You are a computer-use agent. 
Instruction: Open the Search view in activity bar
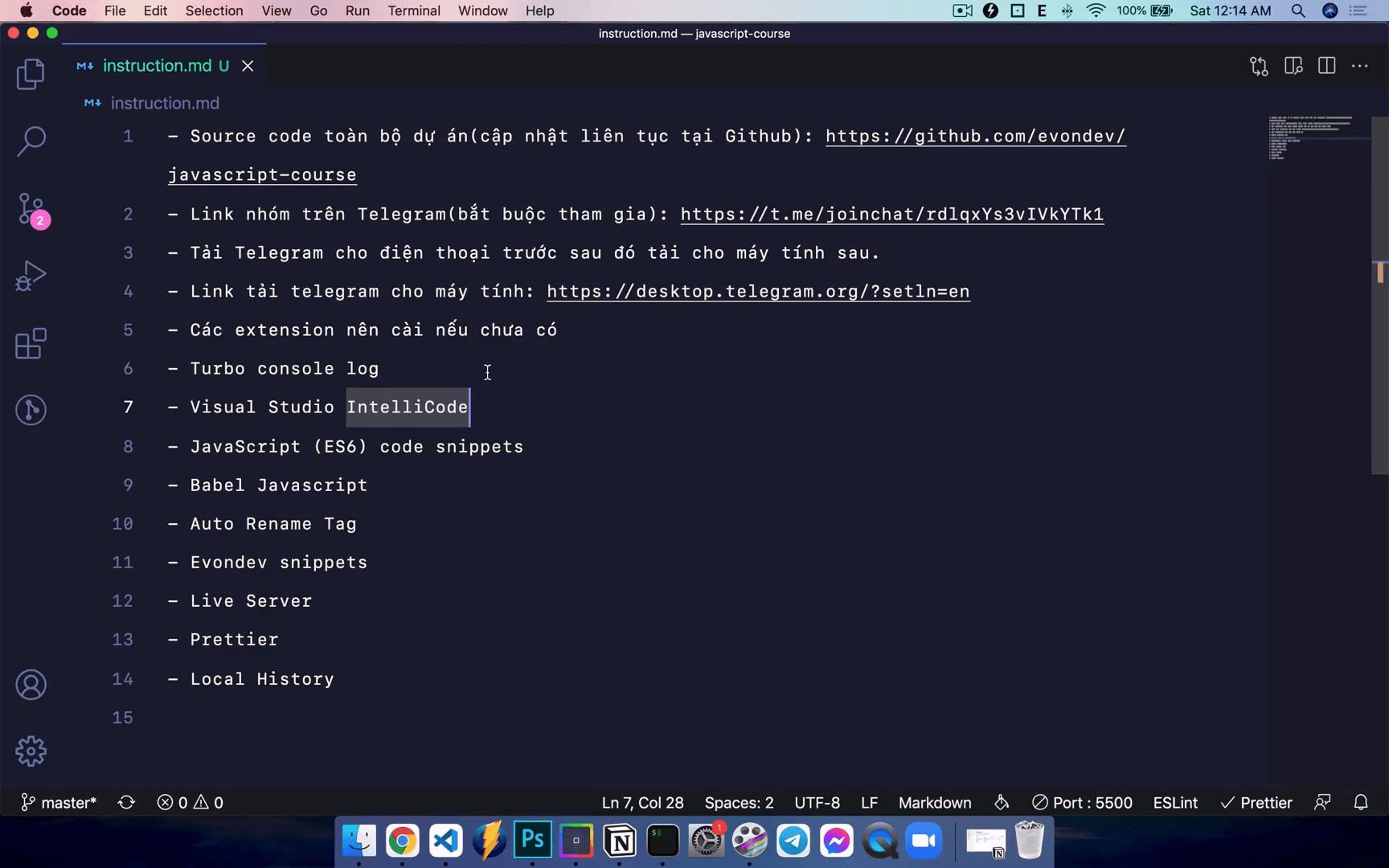pos(31,141)
